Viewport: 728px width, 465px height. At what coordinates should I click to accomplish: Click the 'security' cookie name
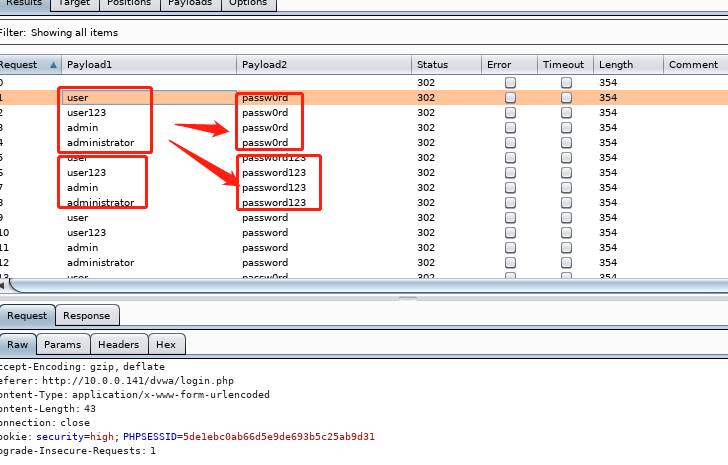click(60, 437)
